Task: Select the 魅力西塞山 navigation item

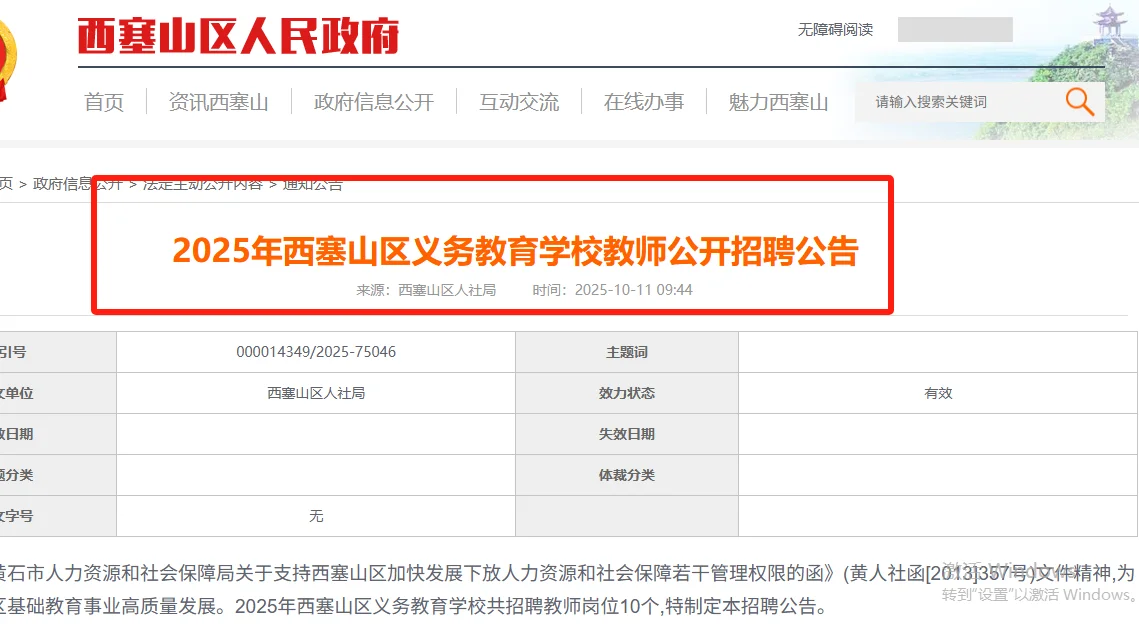Action: click(777, 101)
